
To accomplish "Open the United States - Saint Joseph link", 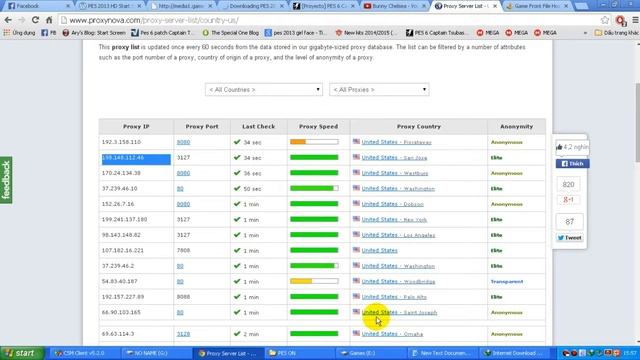I will coord(399,312).
